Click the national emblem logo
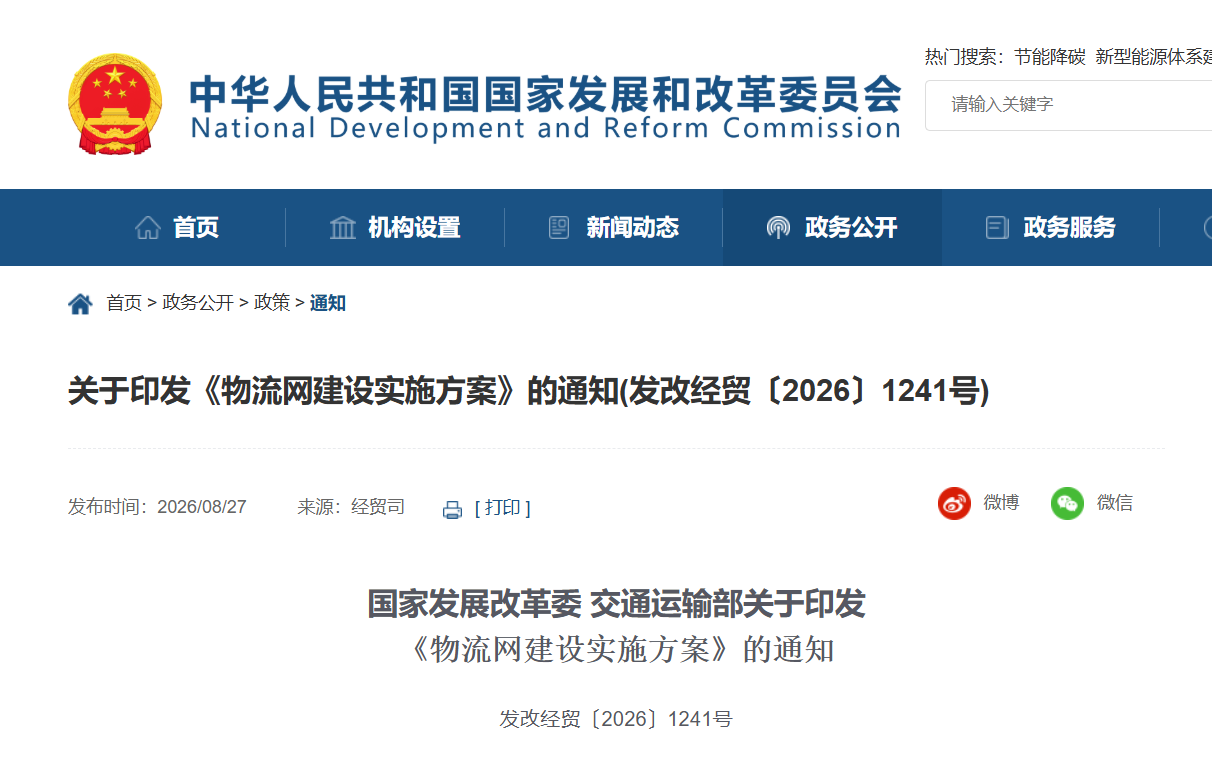The width and height of the screenshot is (1212, 769). click(115, 103)
